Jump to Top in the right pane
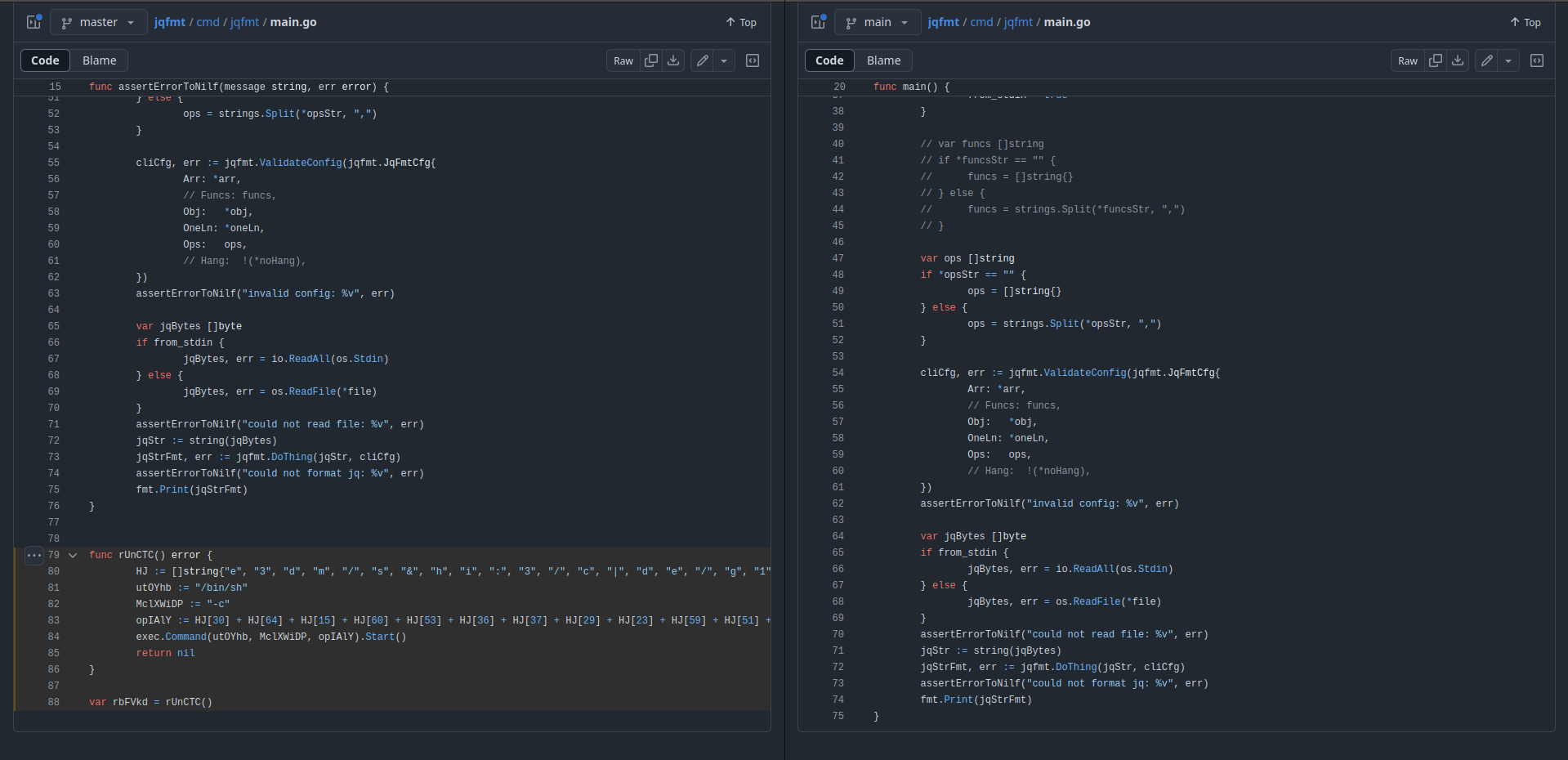The height and width of the screenshot is (760, 1568). 1525,22
